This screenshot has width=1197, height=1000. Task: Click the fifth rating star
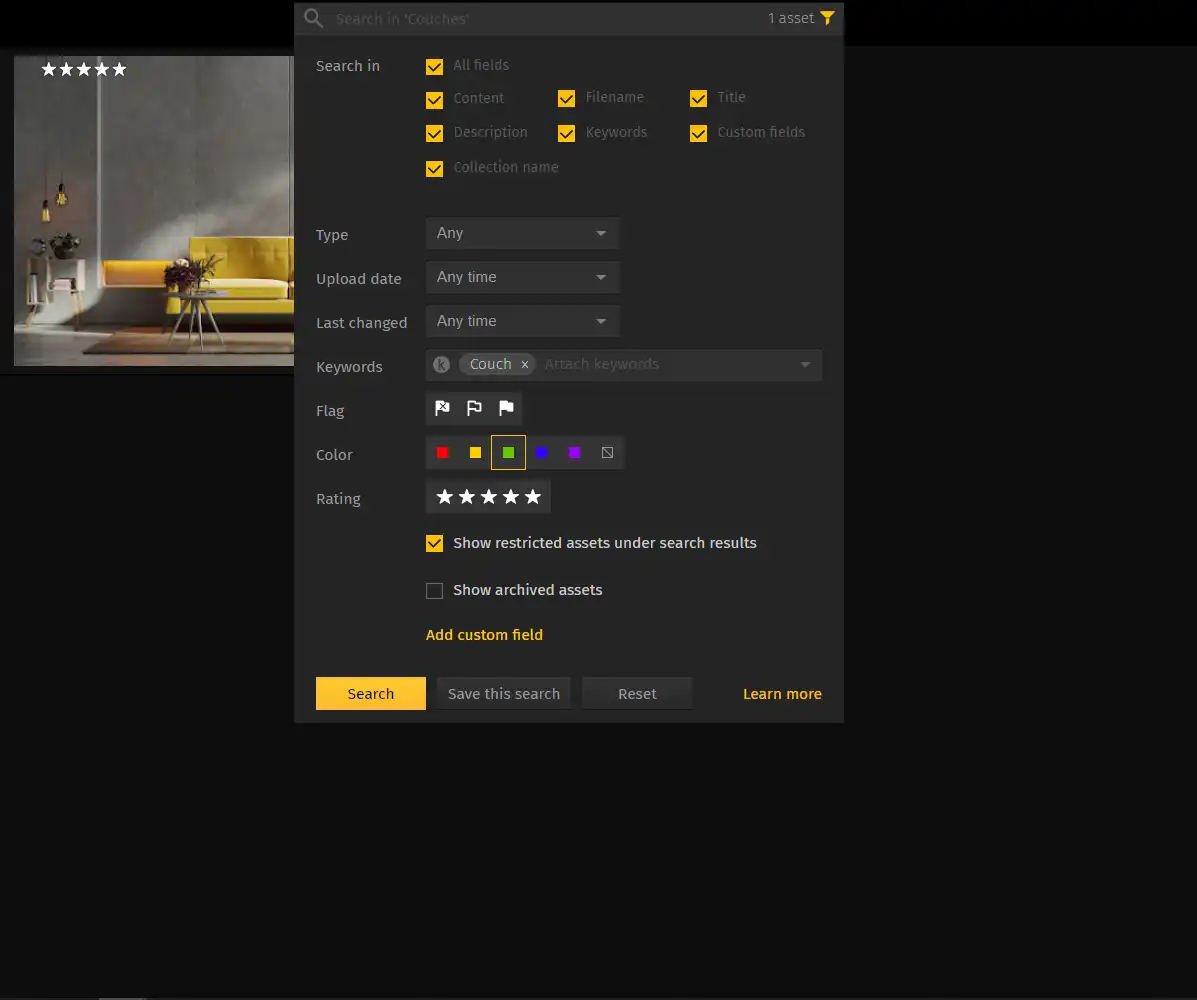(532, 496)
